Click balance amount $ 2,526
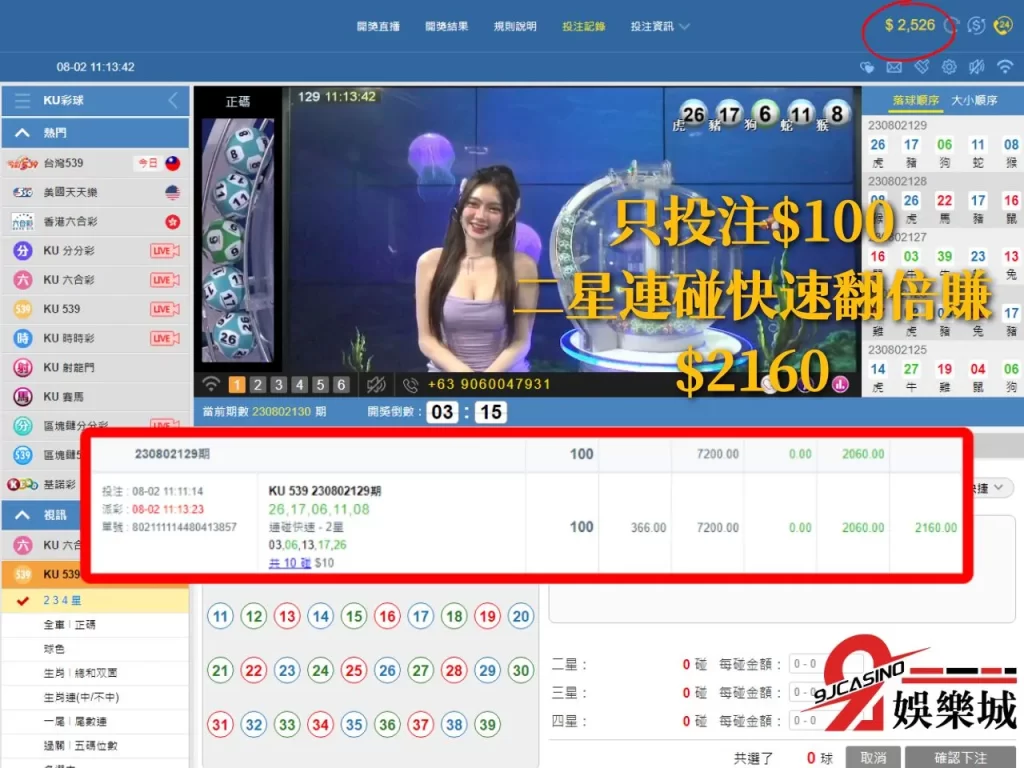The height and width of the screenshot is (768, 1024). (x=910, y=25)
